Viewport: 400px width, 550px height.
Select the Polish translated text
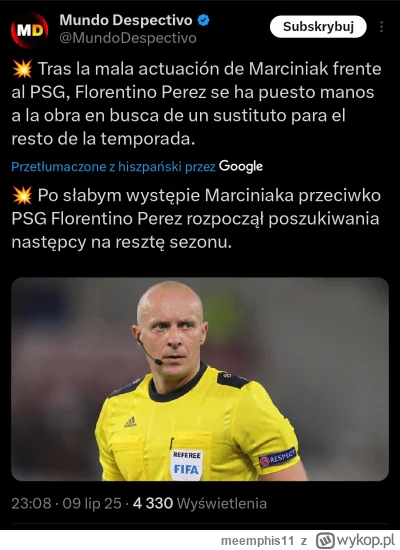(196, 219)
